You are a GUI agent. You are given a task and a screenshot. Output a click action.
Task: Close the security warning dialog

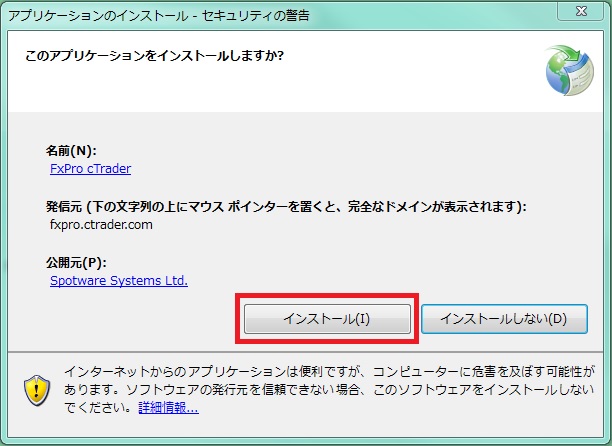click(582, 11)
